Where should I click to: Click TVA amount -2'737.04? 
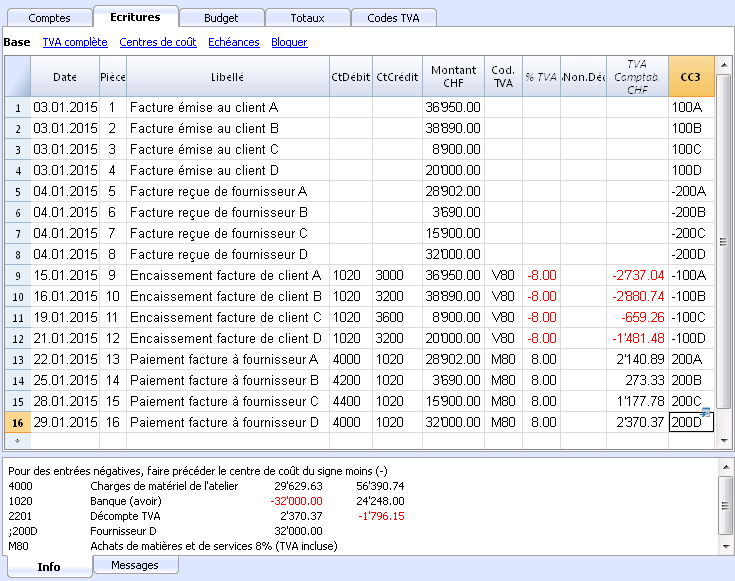(x=638, y=275)
